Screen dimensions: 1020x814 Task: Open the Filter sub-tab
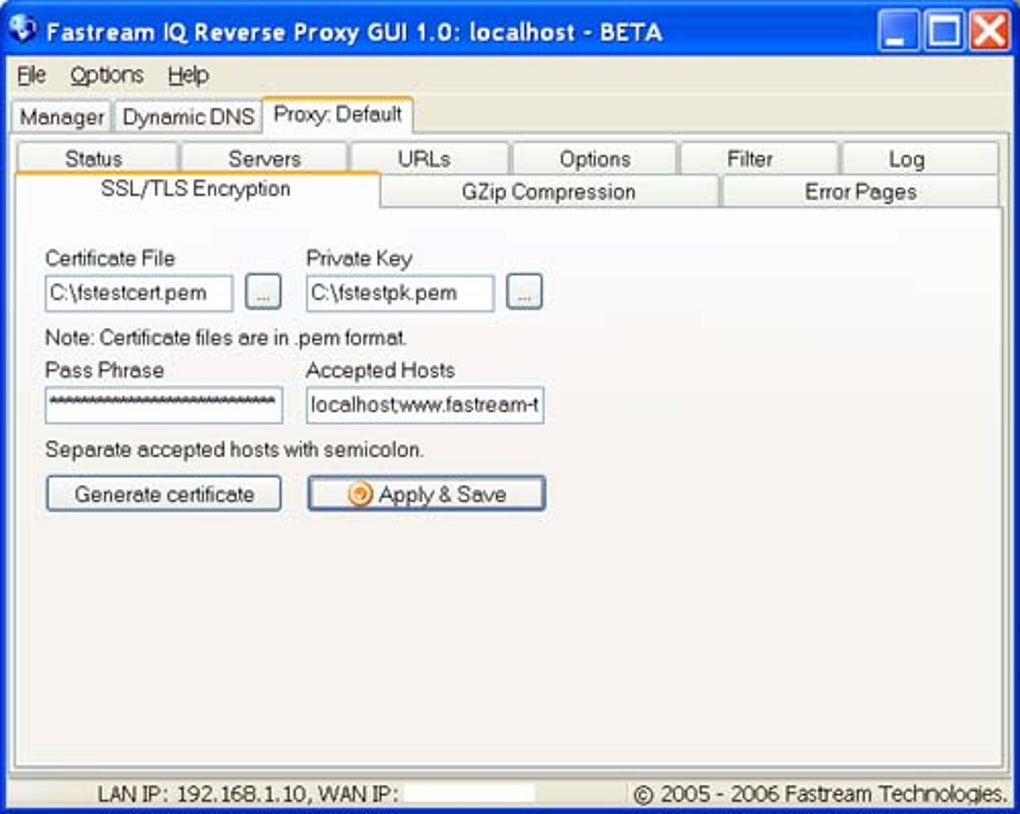(758, 158)
